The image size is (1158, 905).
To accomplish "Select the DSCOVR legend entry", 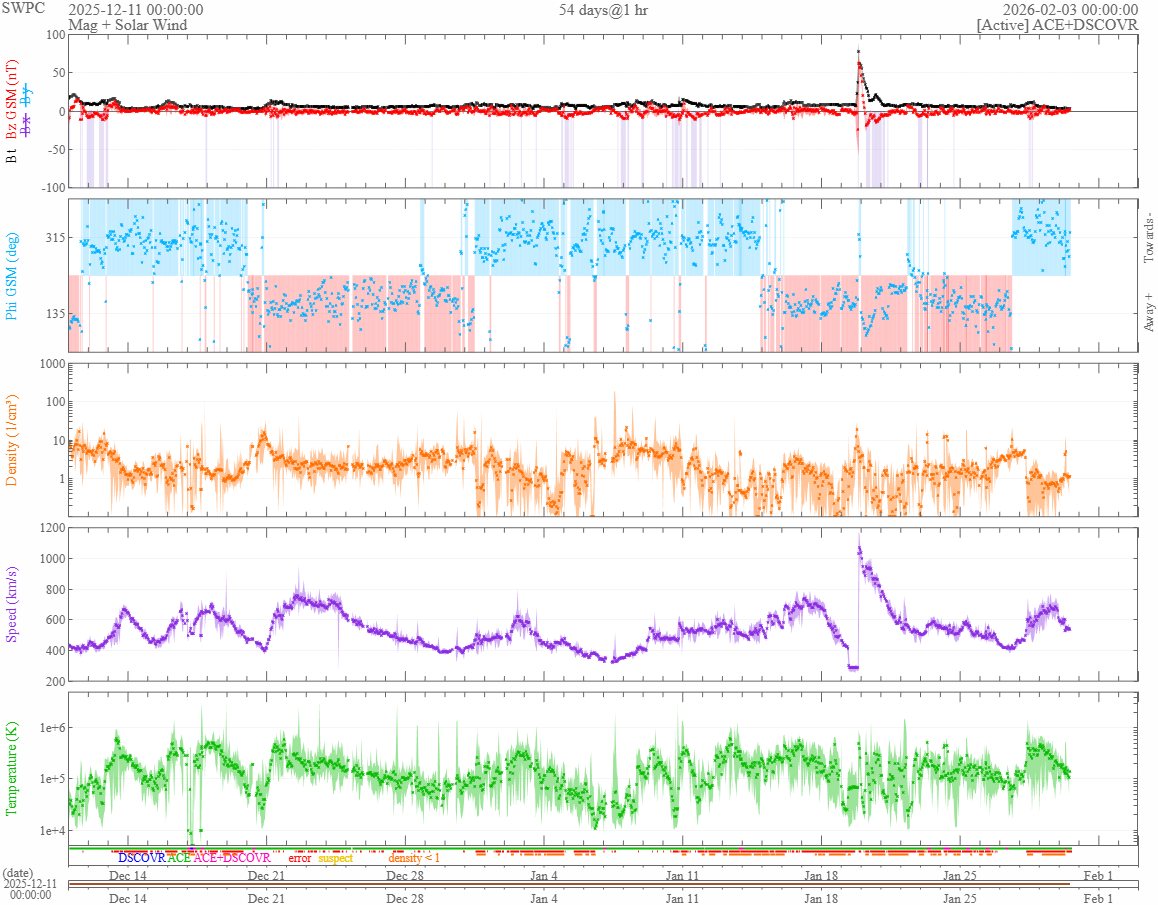I will (141, 858).
